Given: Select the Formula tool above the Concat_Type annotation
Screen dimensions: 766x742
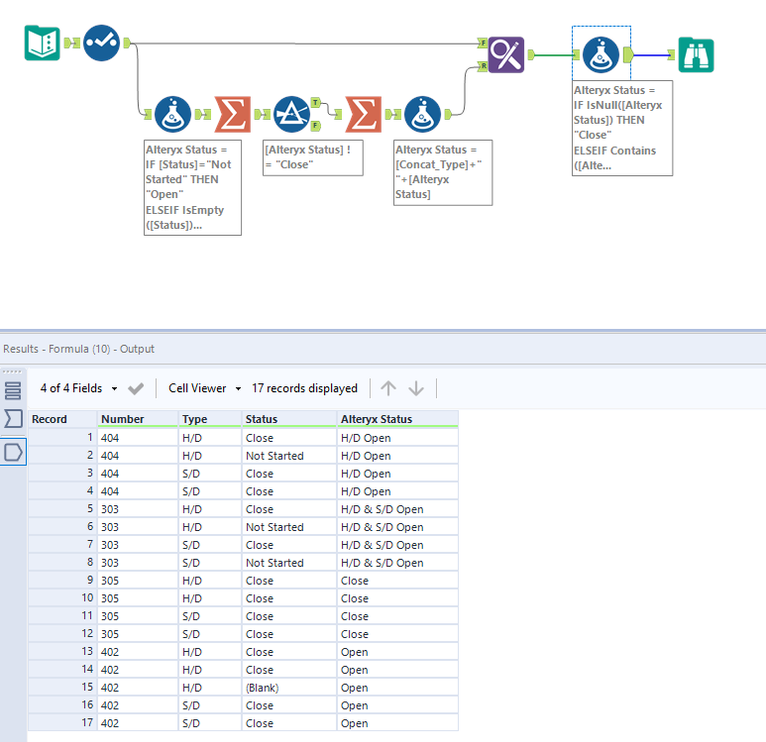Looking at the screenshot, I should coord(424,115).
